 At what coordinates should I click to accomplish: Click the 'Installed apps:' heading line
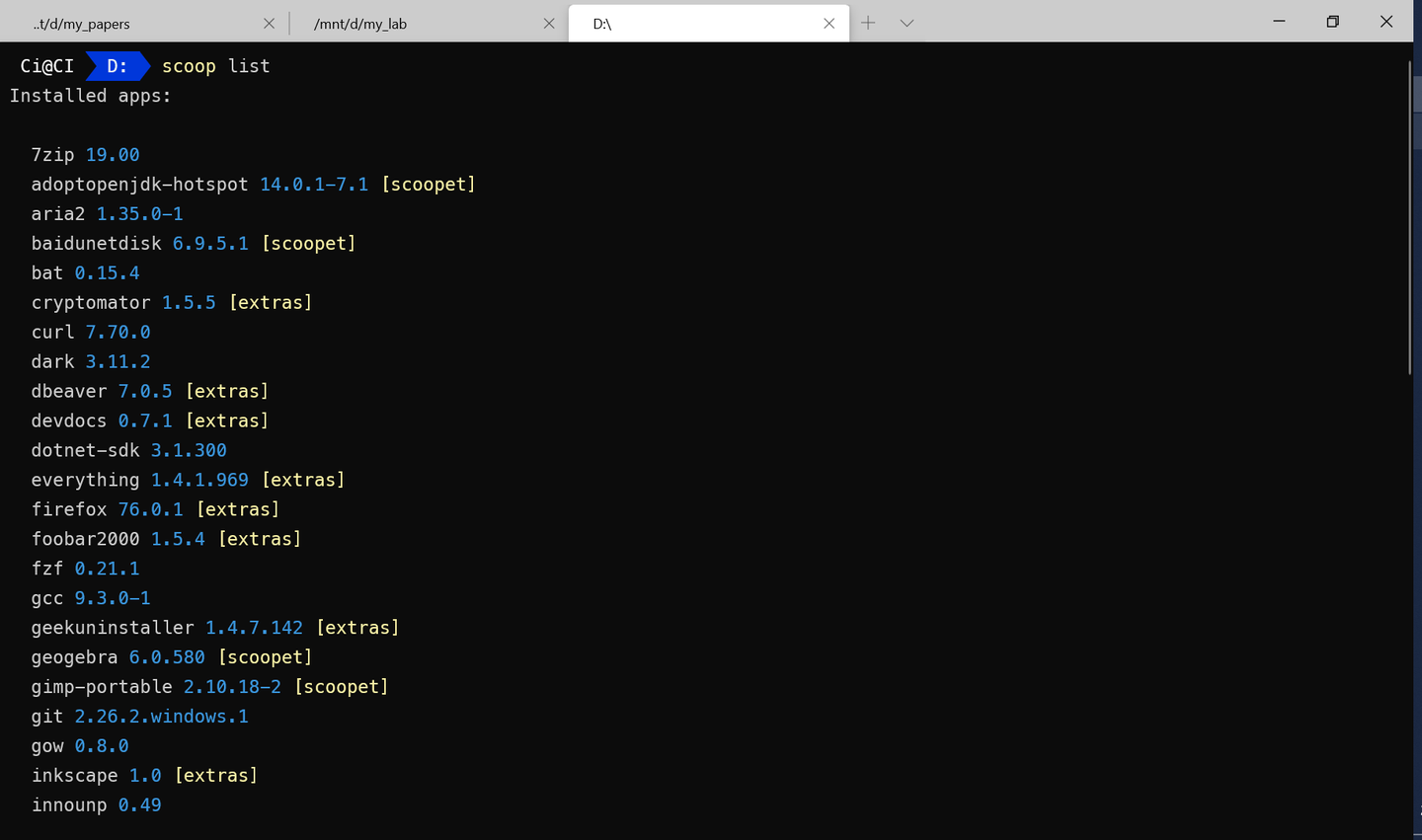(x=90, y=96)
